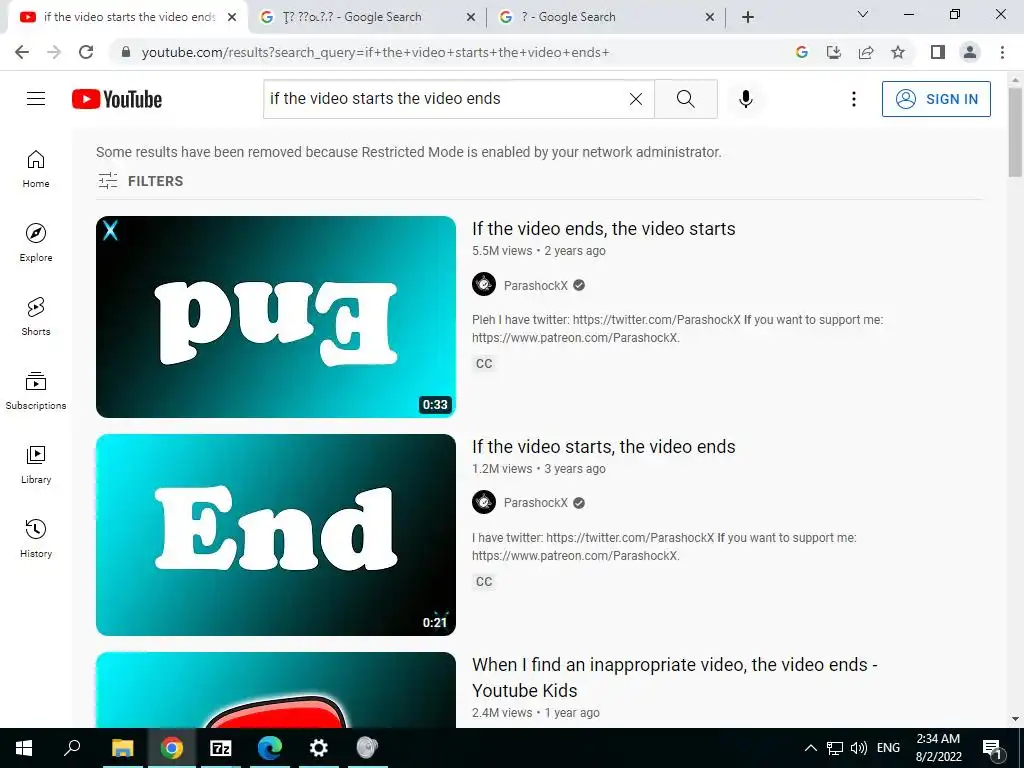Image resolution: width=1024 pixels, height=768 pixels.
Task: Open the notification center
Action: [x=992, y=749]
